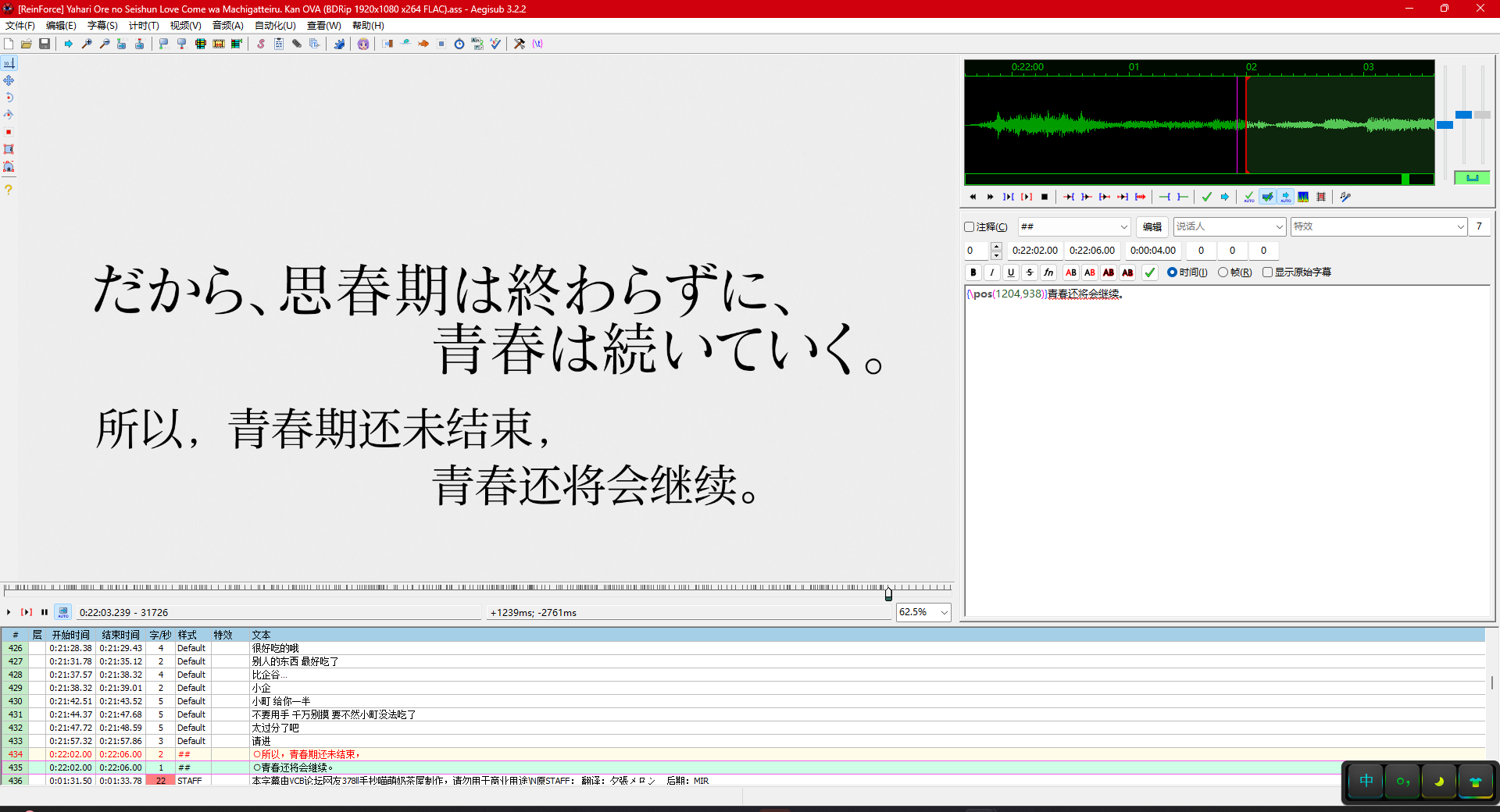1500x812 pixels.
Task: Open the 视频(V) menu
Action: pos(185,26)
